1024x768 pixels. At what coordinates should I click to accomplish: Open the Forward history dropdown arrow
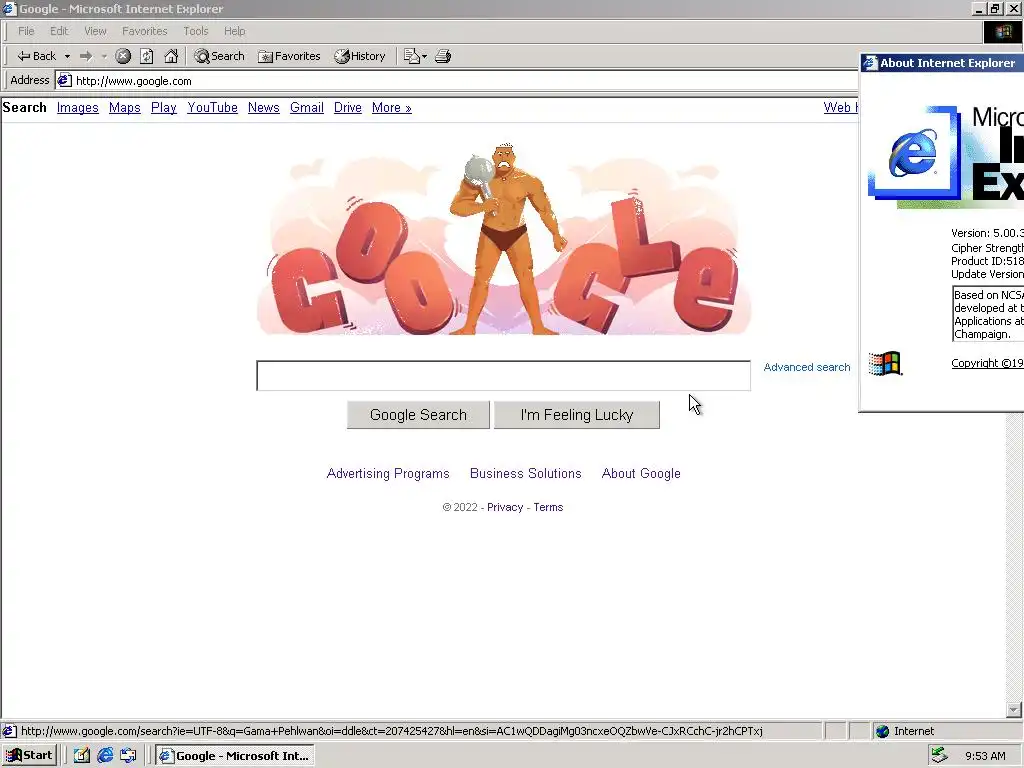104,56
